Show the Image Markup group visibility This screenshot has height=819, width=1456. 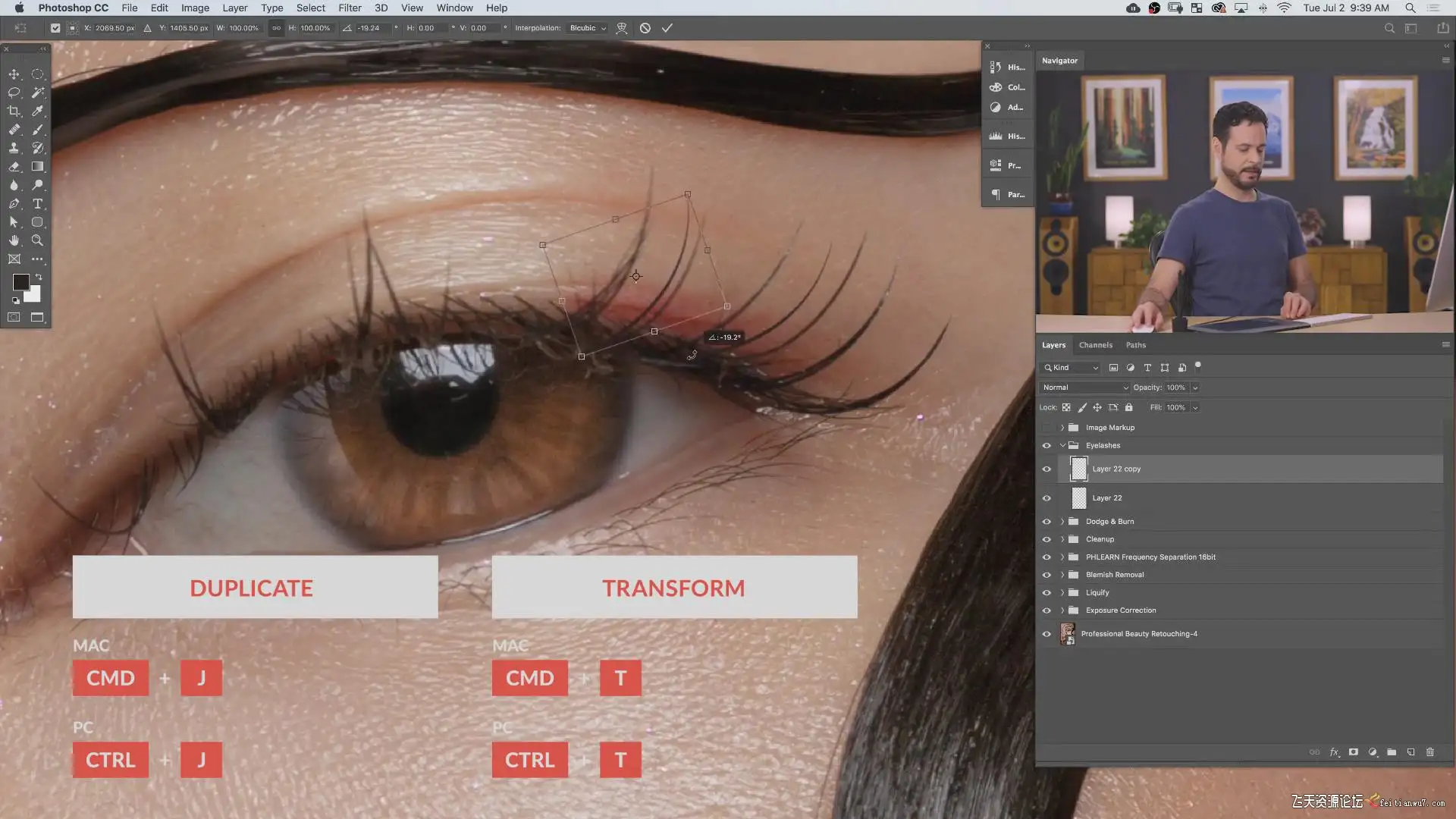click(x=1046, y=428)
